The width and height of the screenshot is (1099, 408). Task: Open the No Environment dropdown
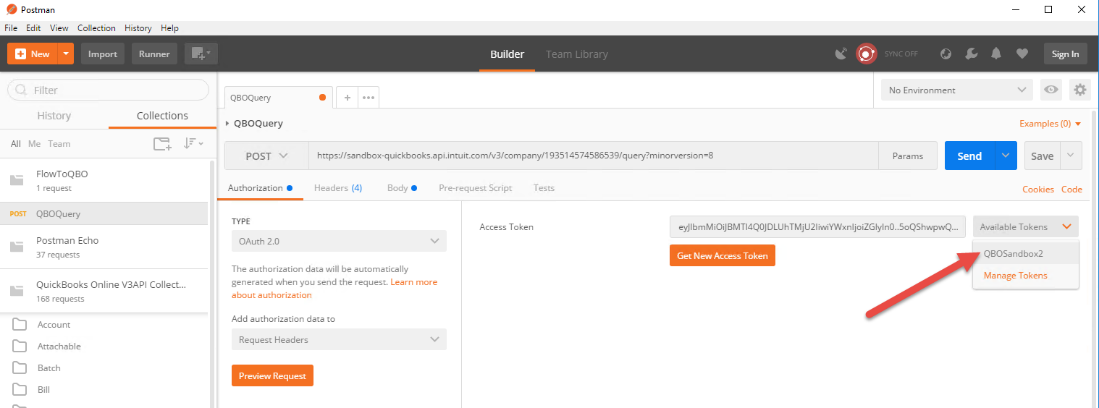957,90
